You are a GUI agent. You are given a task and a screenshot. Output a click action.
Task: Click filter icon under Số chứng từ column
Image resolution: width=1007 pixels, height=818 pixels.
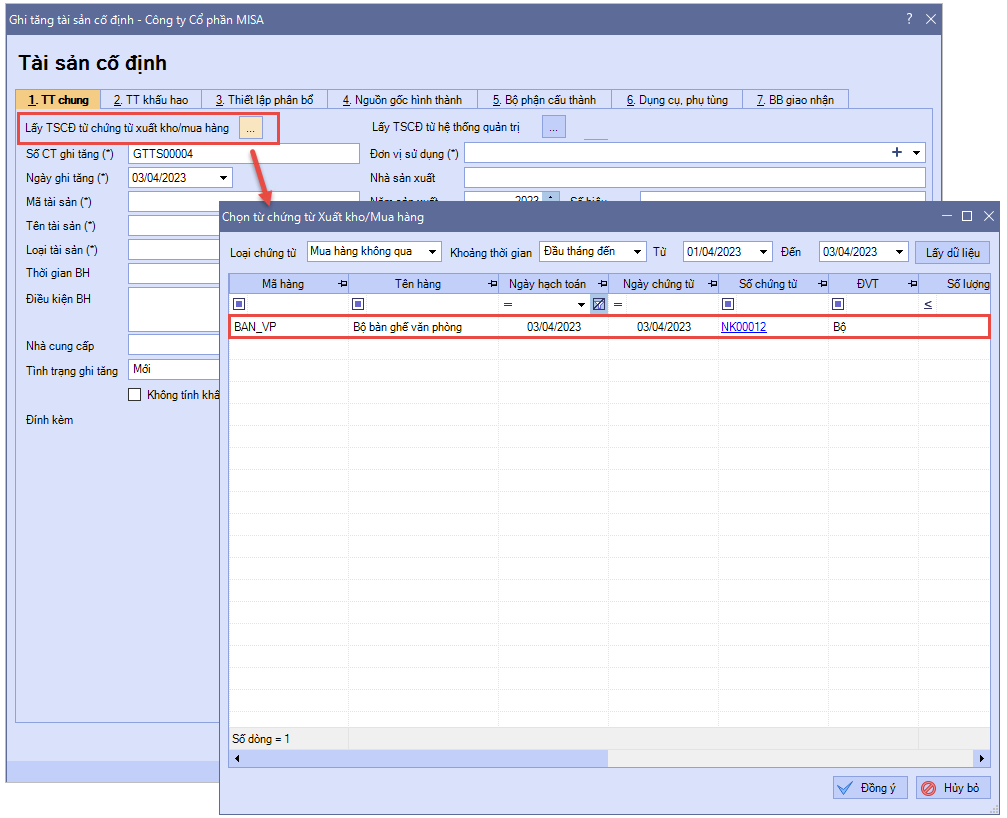[727, 304]
